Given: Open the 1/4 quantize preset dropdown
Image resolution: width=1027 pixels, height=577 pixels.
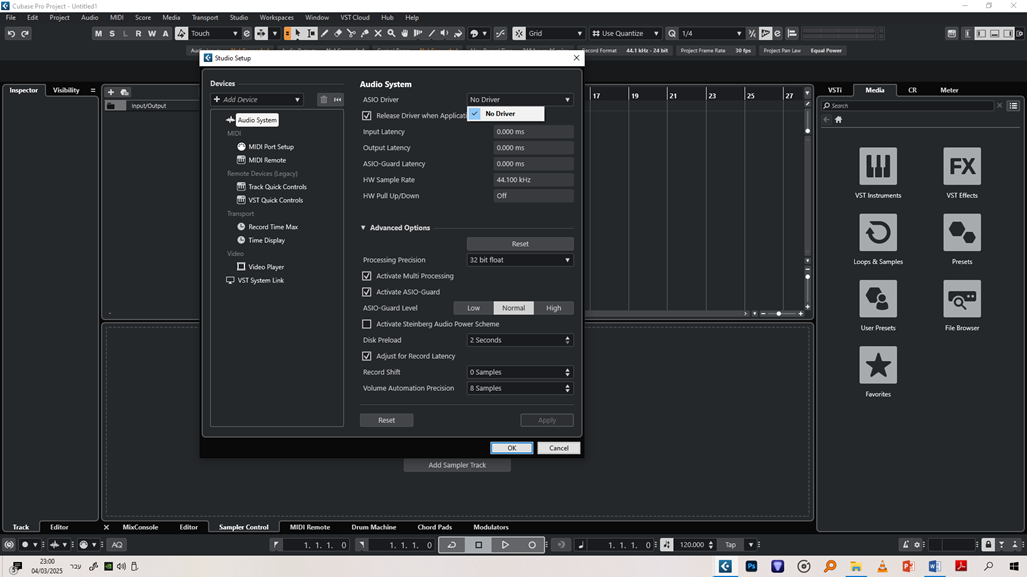Looking at the screenshot, I should tap(711, 33).
